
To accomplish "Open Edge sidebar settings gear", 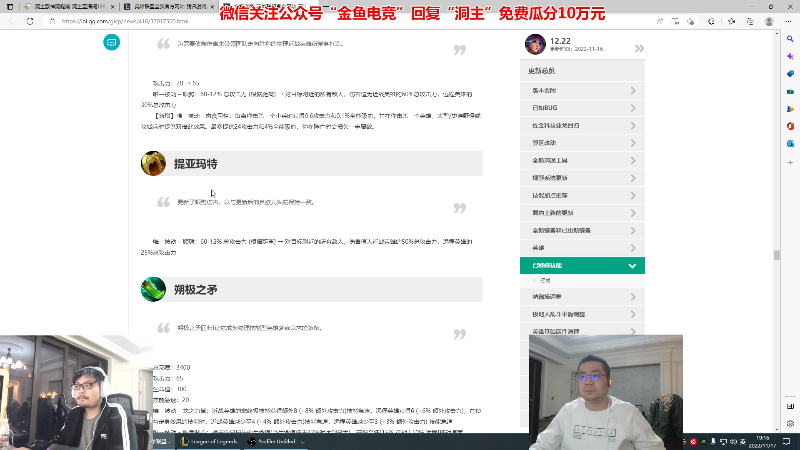I will (790, 423).
